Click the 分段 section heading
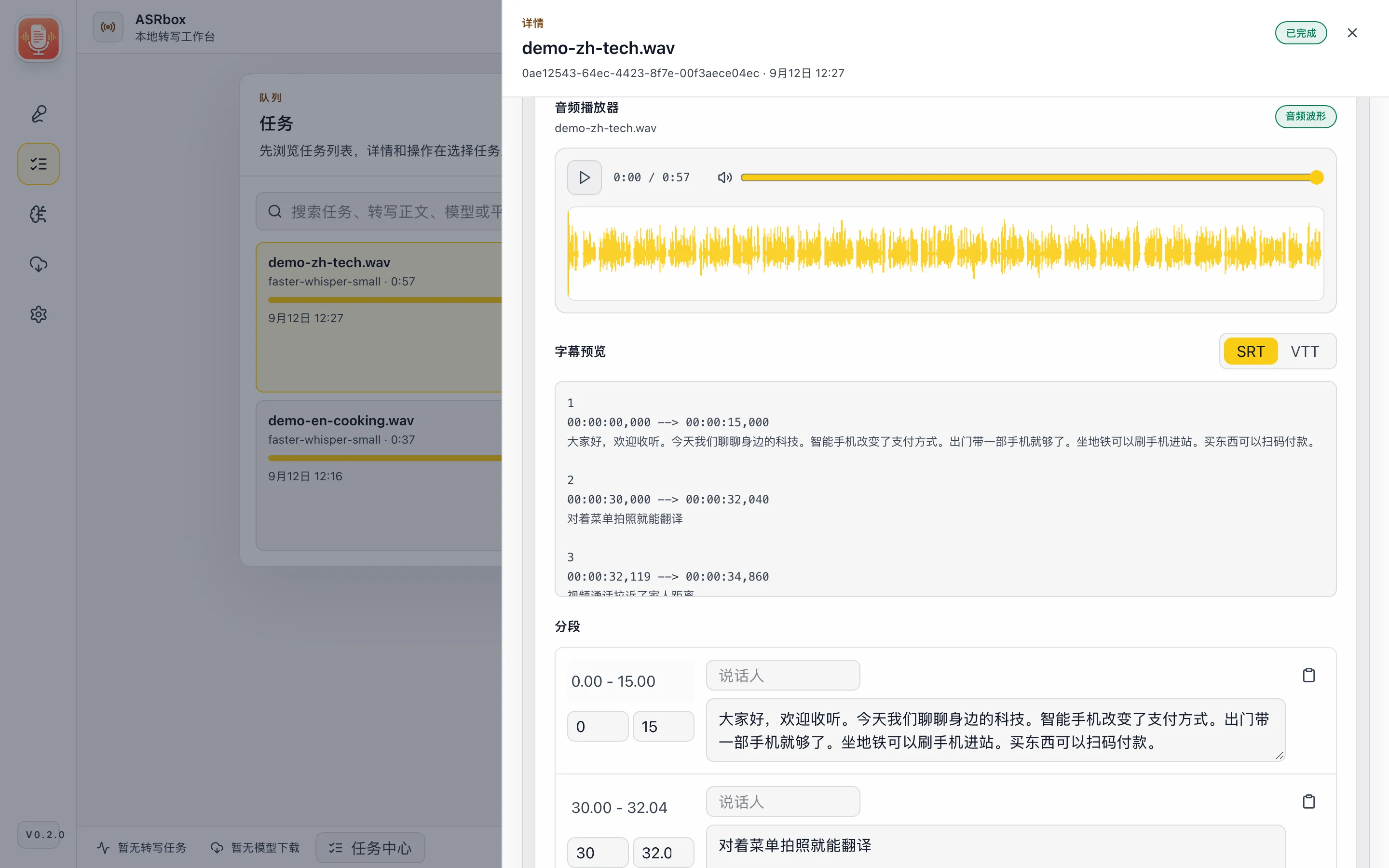The image size is (1389, 868). click(567, 626)
